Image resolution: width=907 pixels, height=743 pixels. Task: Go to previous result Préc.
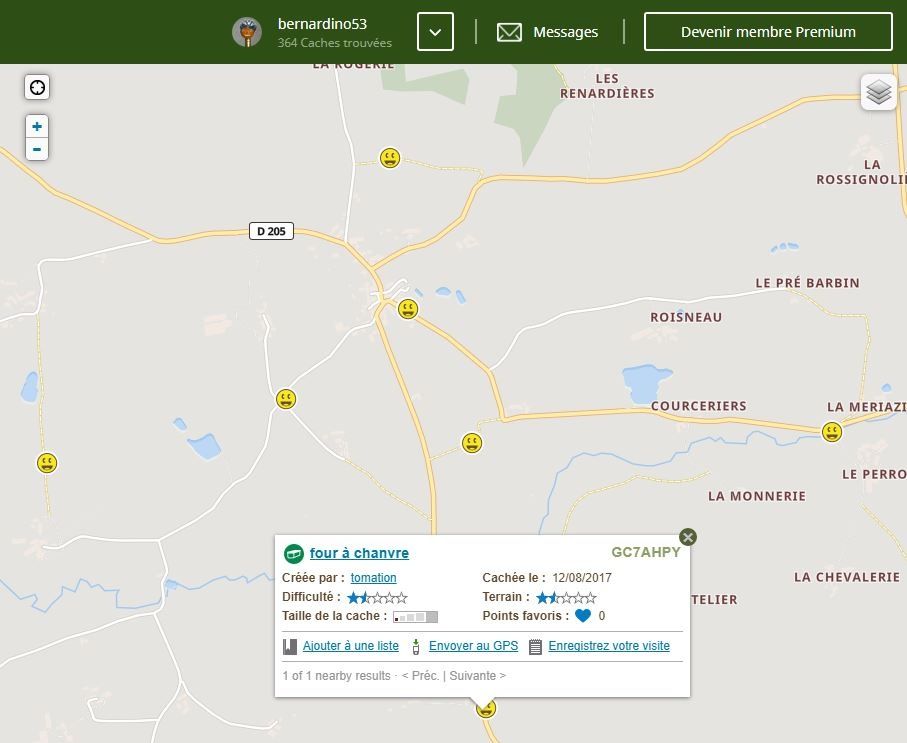pos(420,676)
